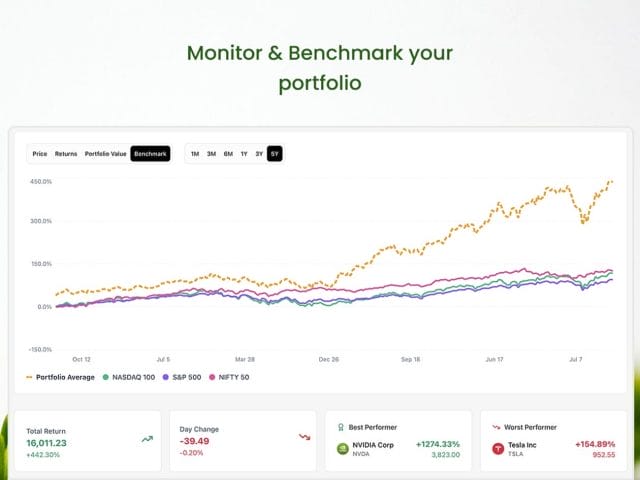This screenshot has width=640, height=480.
Task: Select the 3M time range
Action: click(211, 154)
